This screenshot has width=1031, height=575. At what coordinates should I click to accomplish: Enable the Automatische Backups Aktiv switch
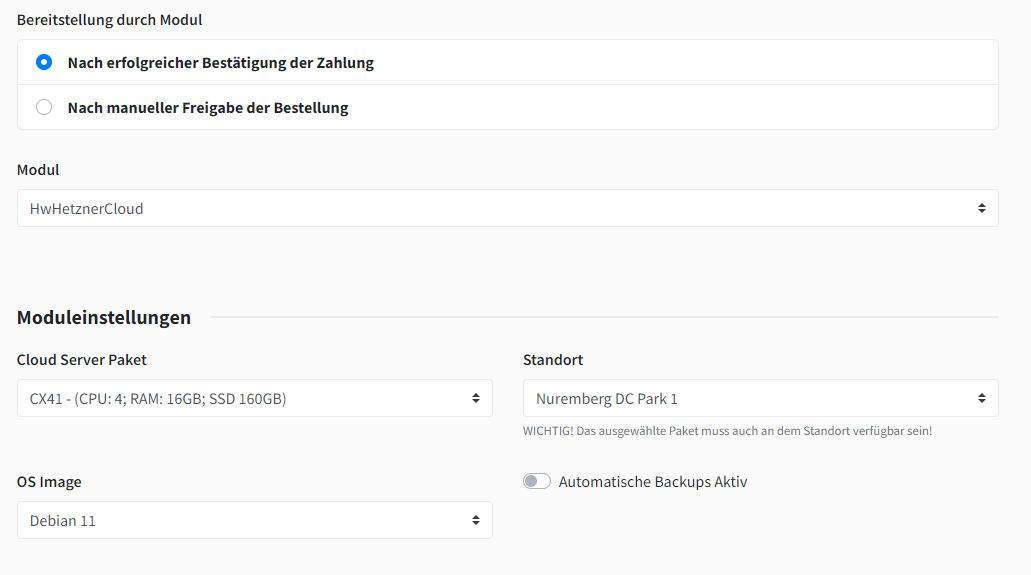coord(537,482)
